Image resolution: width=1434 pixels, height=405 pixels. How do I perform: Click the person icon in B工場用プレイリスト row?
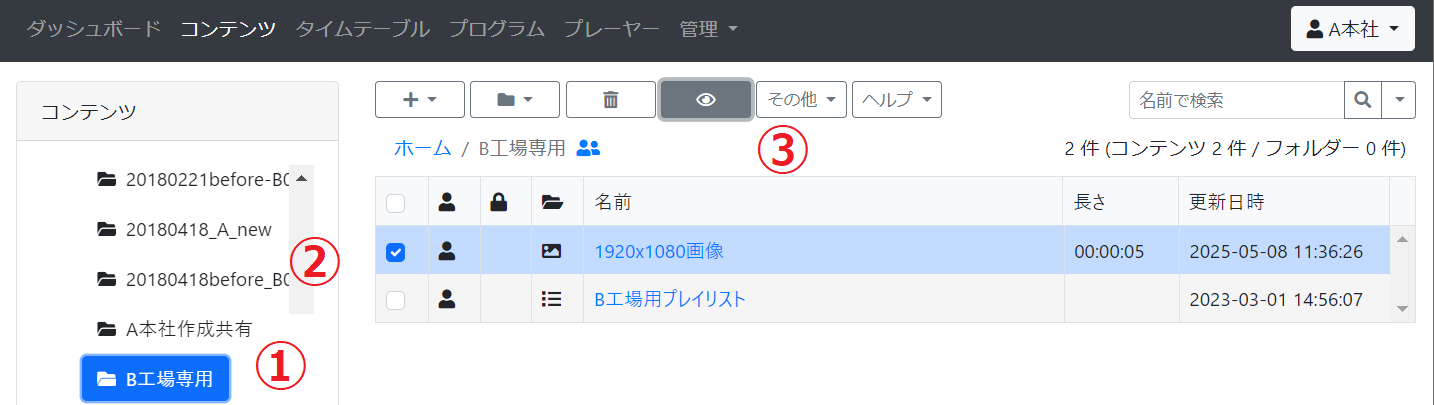[x=447, y=298]
